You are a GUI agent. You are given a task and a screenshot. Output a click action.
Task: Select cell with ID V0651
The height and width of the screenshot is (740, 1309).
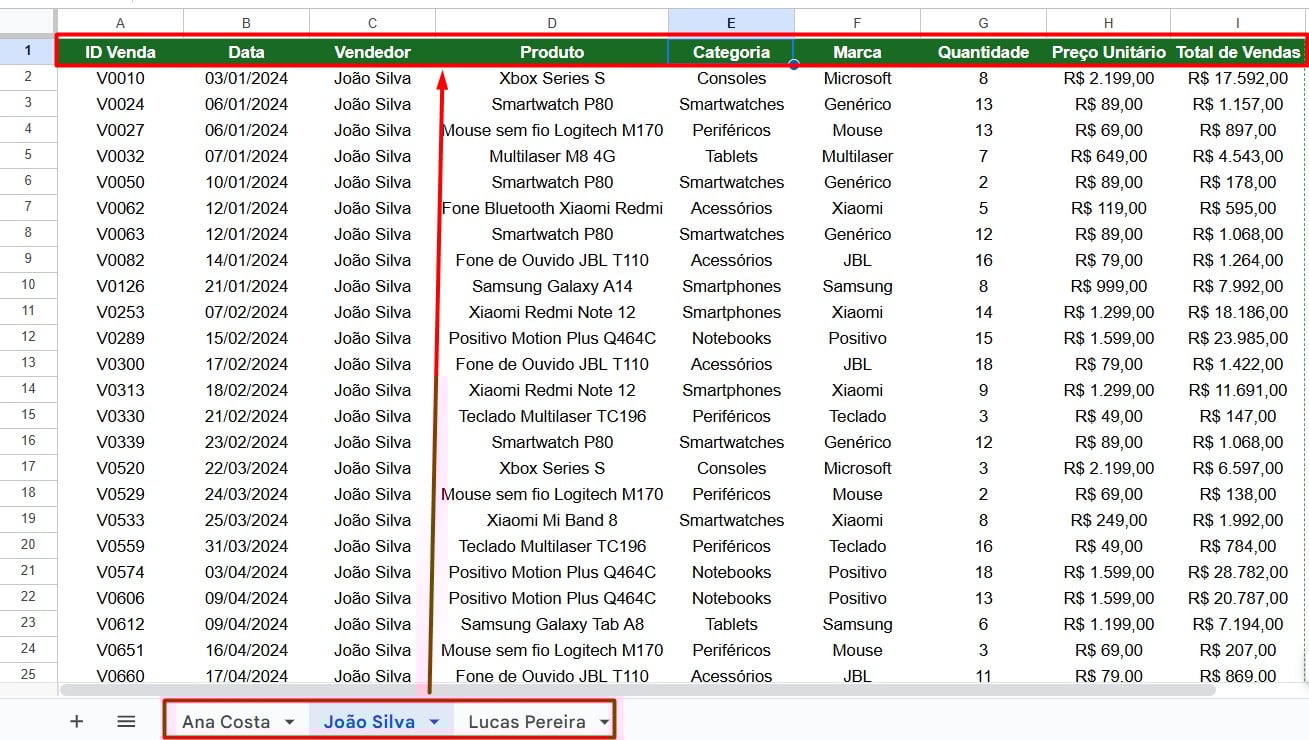tap(121, 650)
